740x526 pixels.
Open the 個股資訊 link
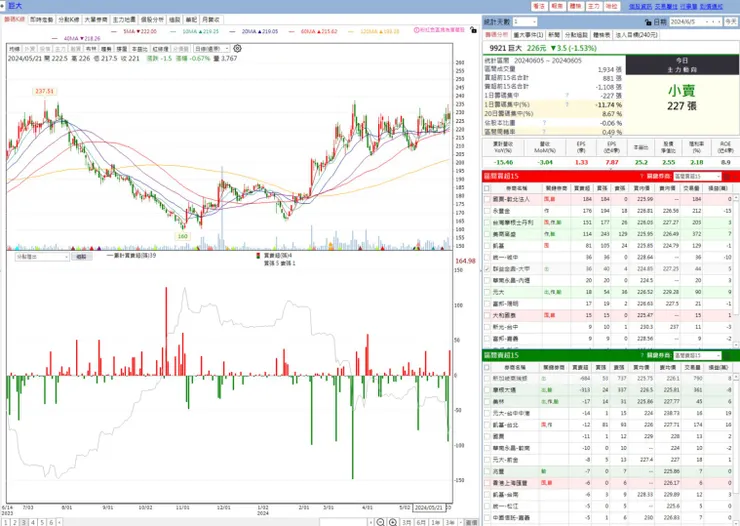(x=640, y=6)
